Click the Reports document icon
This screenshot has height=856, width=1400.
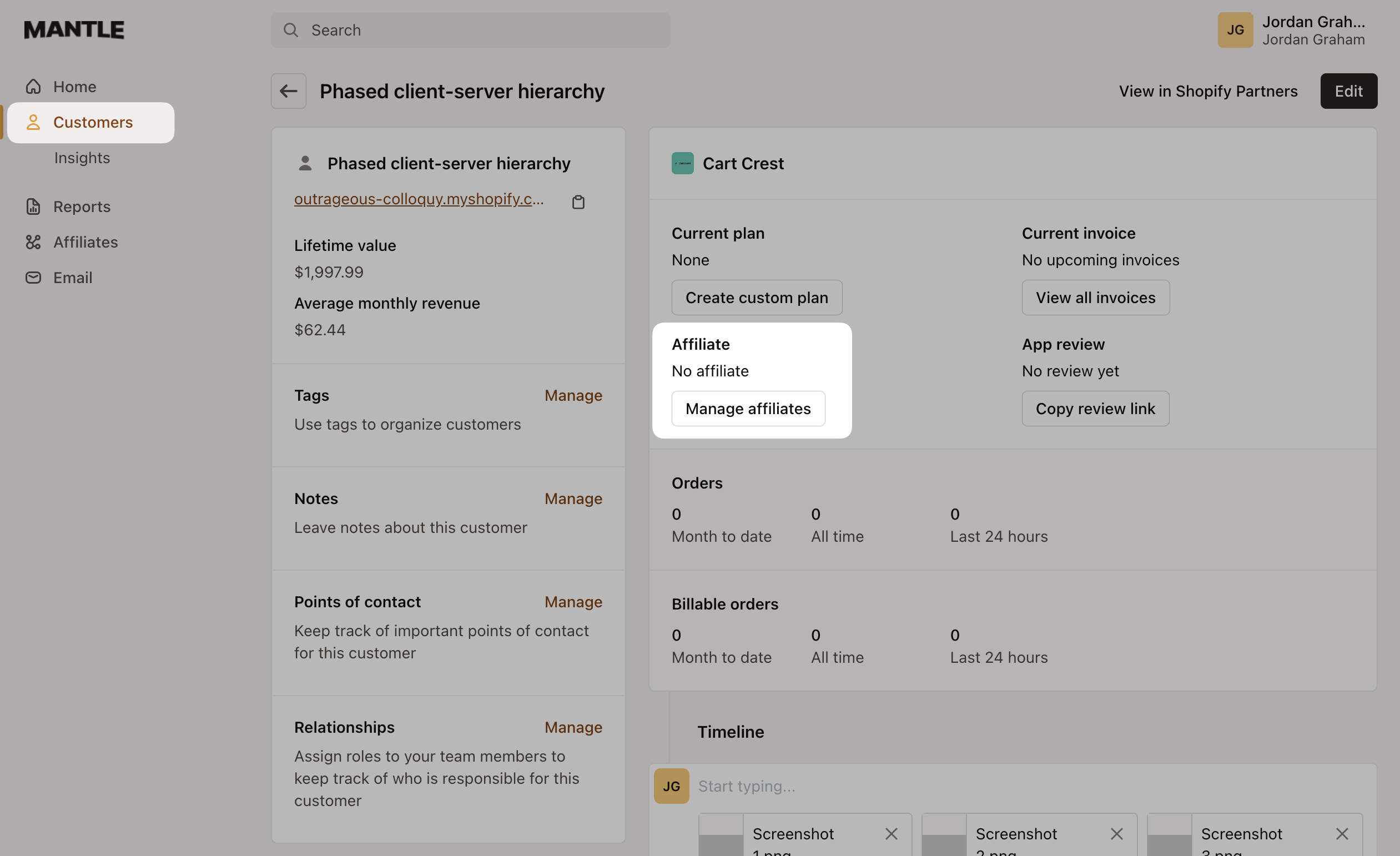point(33,206)
